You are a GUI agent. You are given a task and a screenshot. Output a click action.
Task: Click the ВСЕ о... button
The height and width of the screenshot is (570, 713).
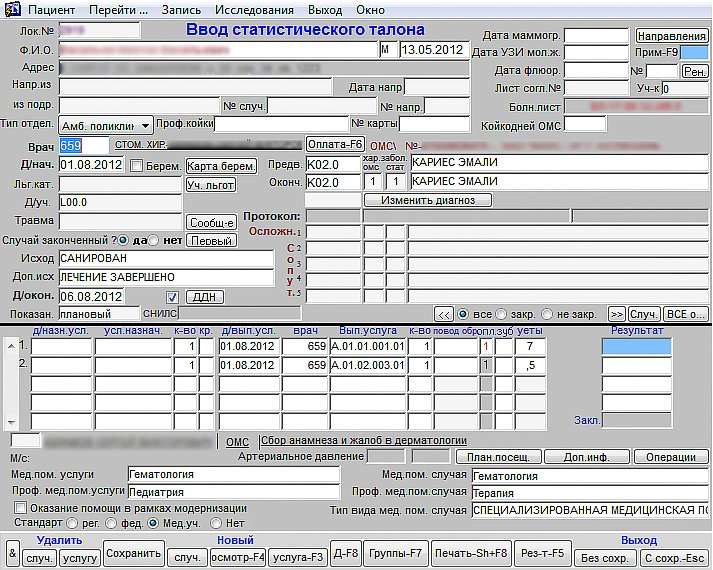685,315
